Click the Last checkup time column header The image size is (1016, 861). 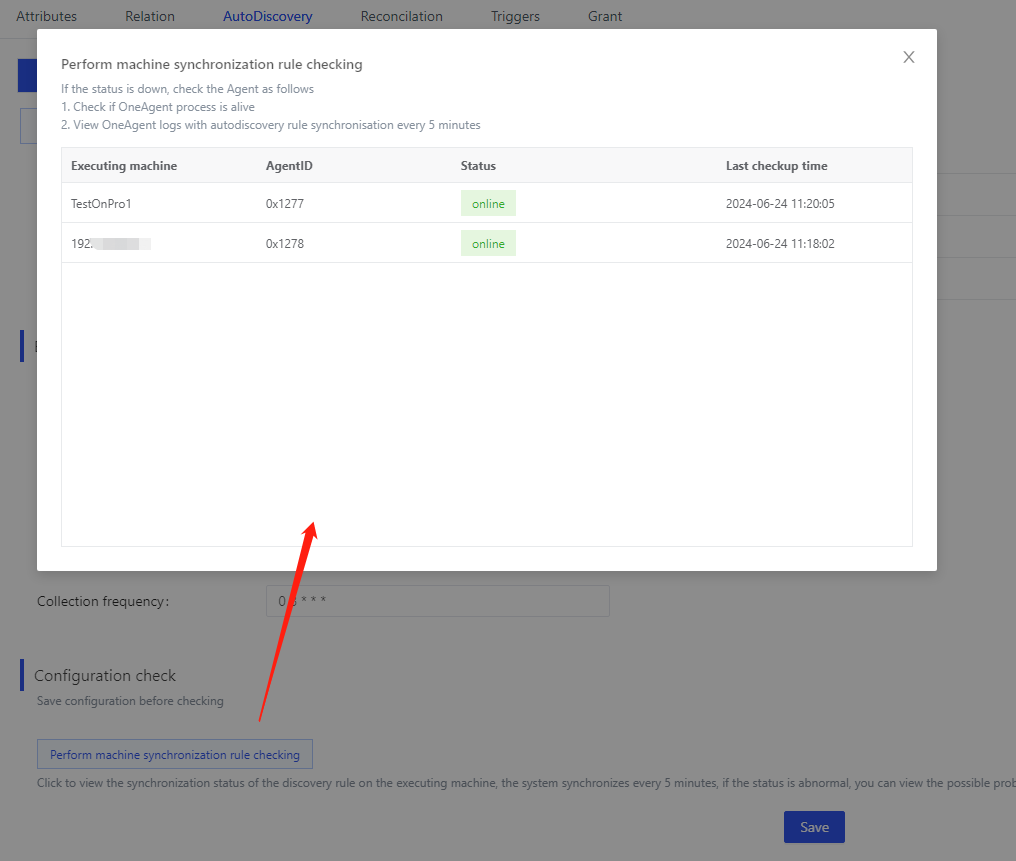(x=776, y=166)
